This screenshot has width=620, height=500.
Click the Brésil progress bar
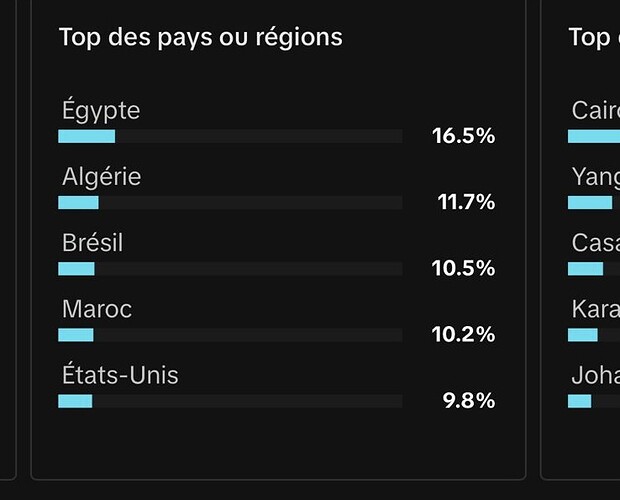[230, 268]
